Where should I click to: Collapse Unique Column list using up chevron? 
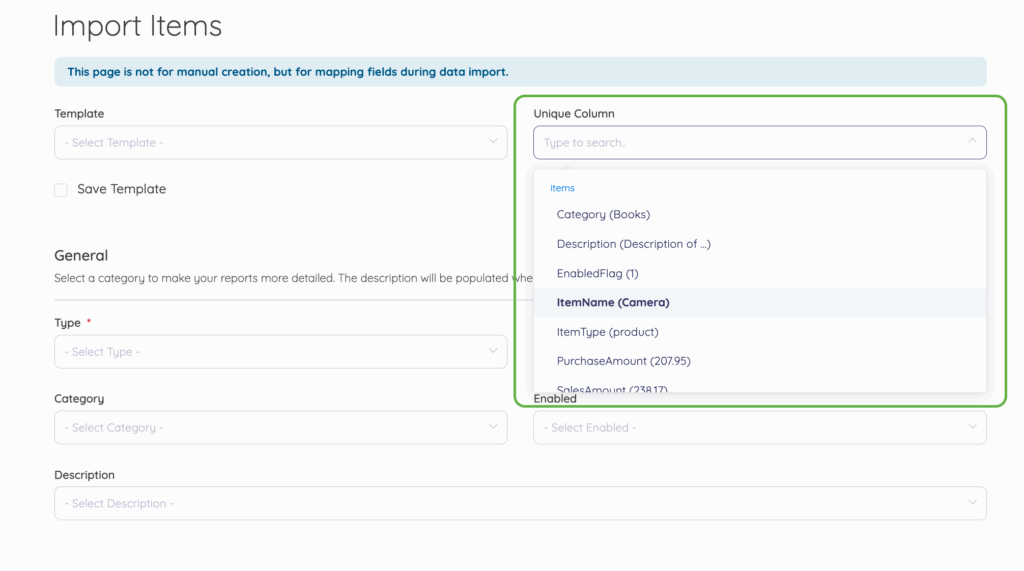point(972,142)
